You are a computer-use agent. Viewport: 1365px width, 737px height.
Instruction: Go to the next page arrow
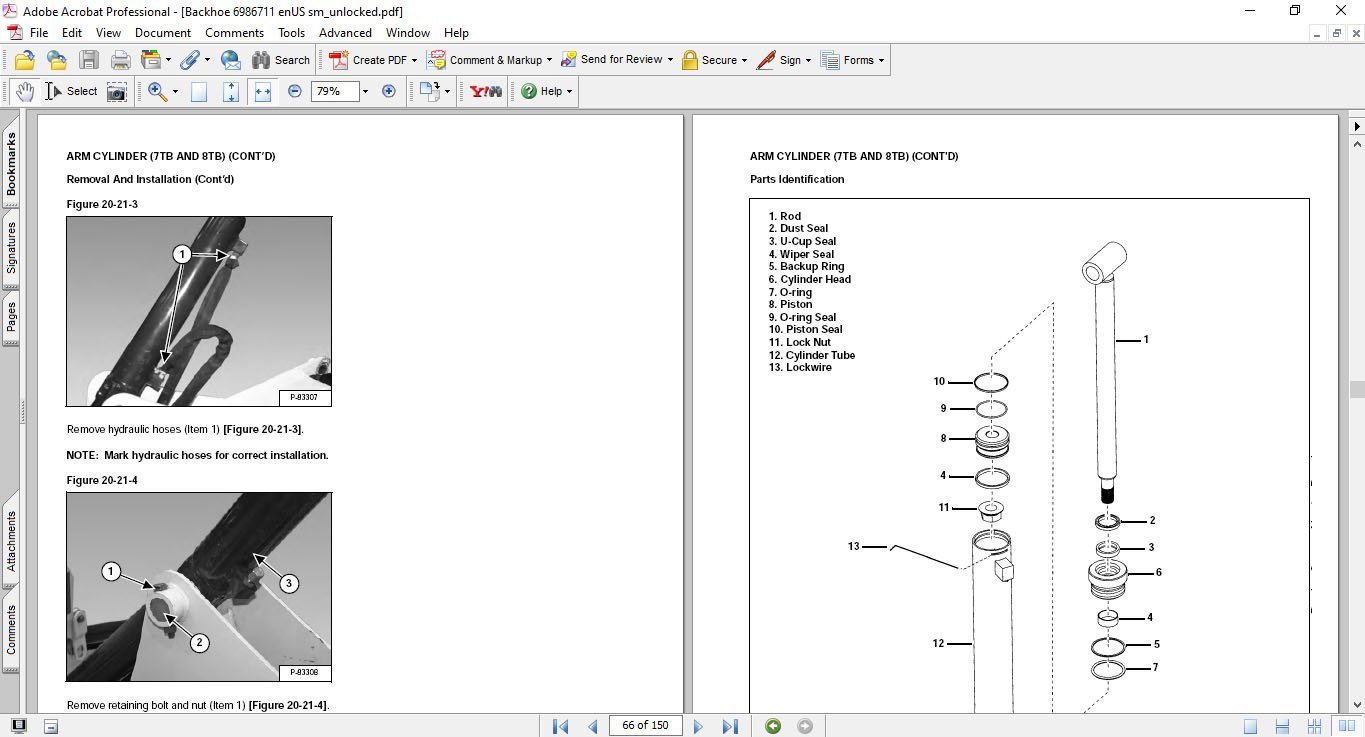point(698,726)
